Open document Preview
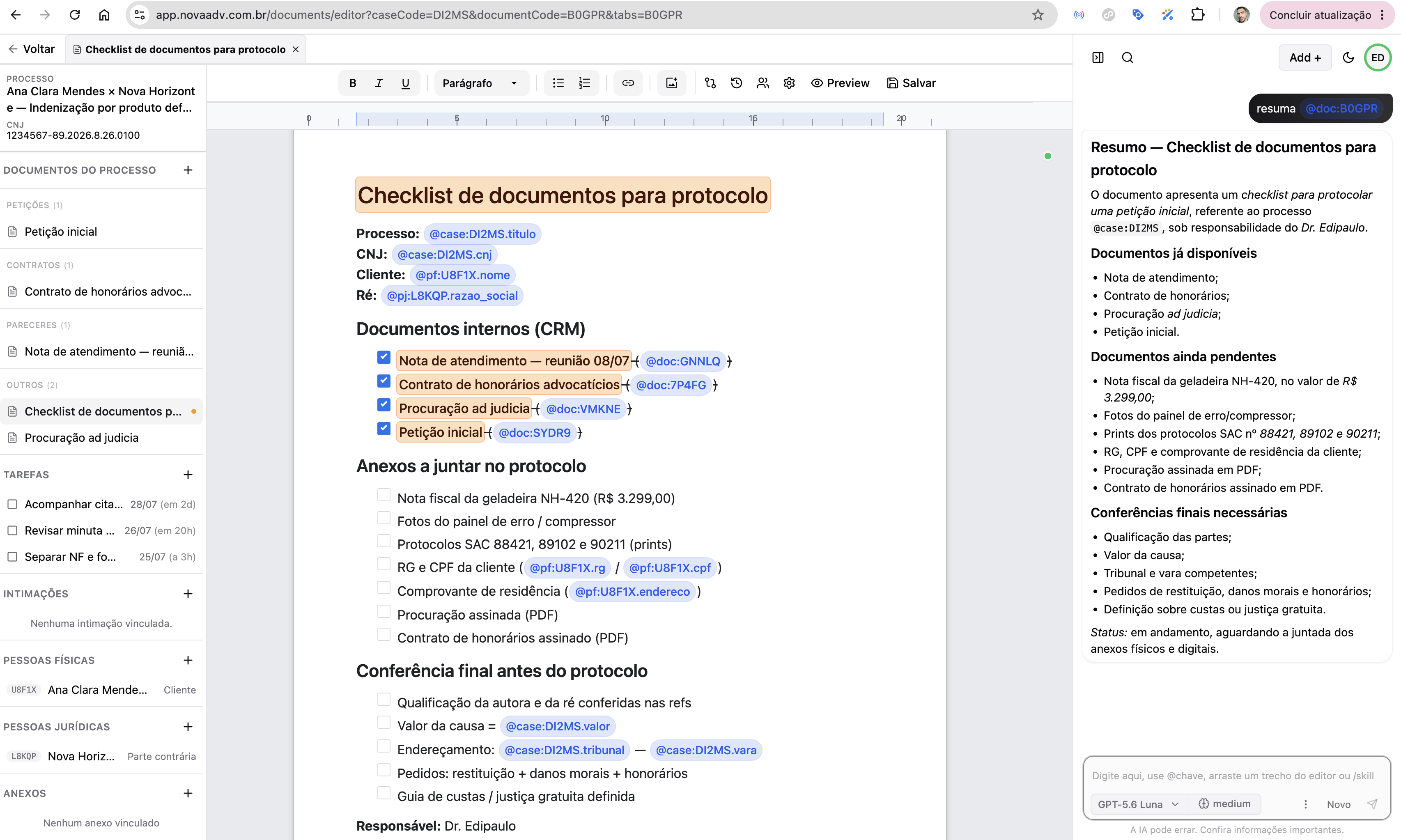Screen dimensions: 1401x840 coord(840,83)
